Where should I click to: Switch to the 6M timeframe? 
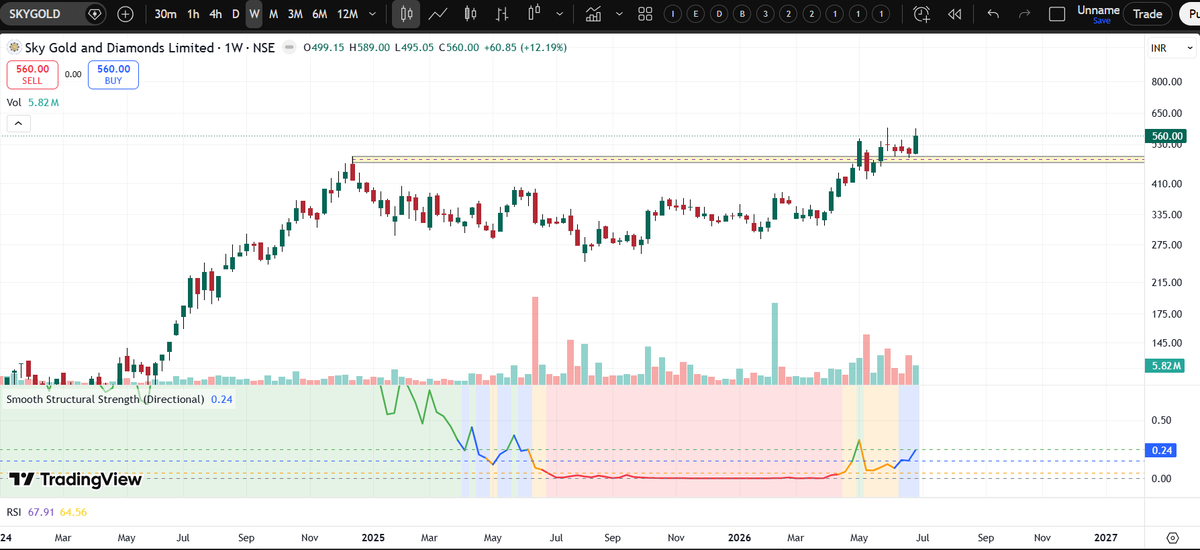coord(319,14)
